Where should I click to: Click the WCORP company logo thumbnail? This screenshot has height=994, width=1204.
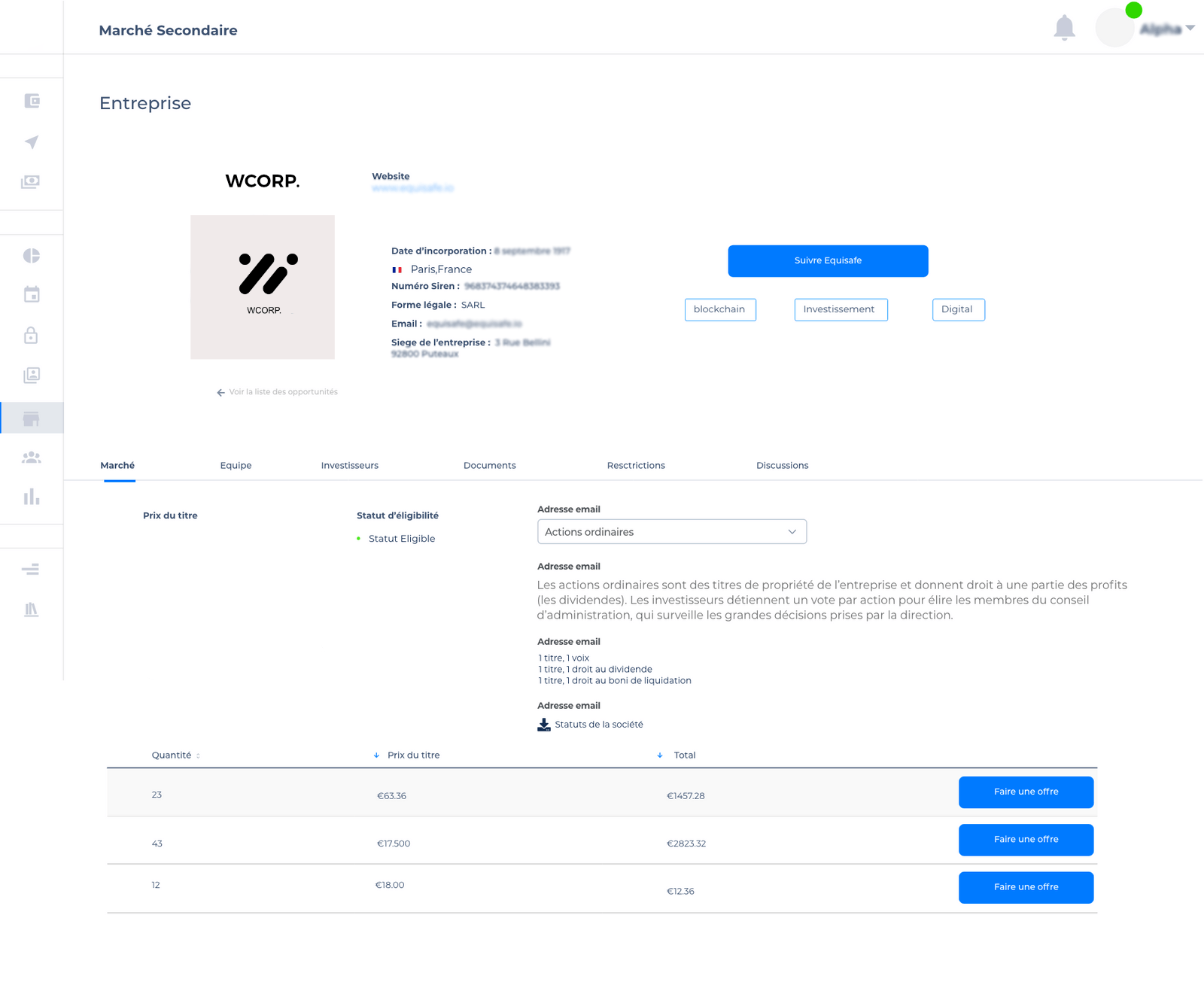[263, 287]
